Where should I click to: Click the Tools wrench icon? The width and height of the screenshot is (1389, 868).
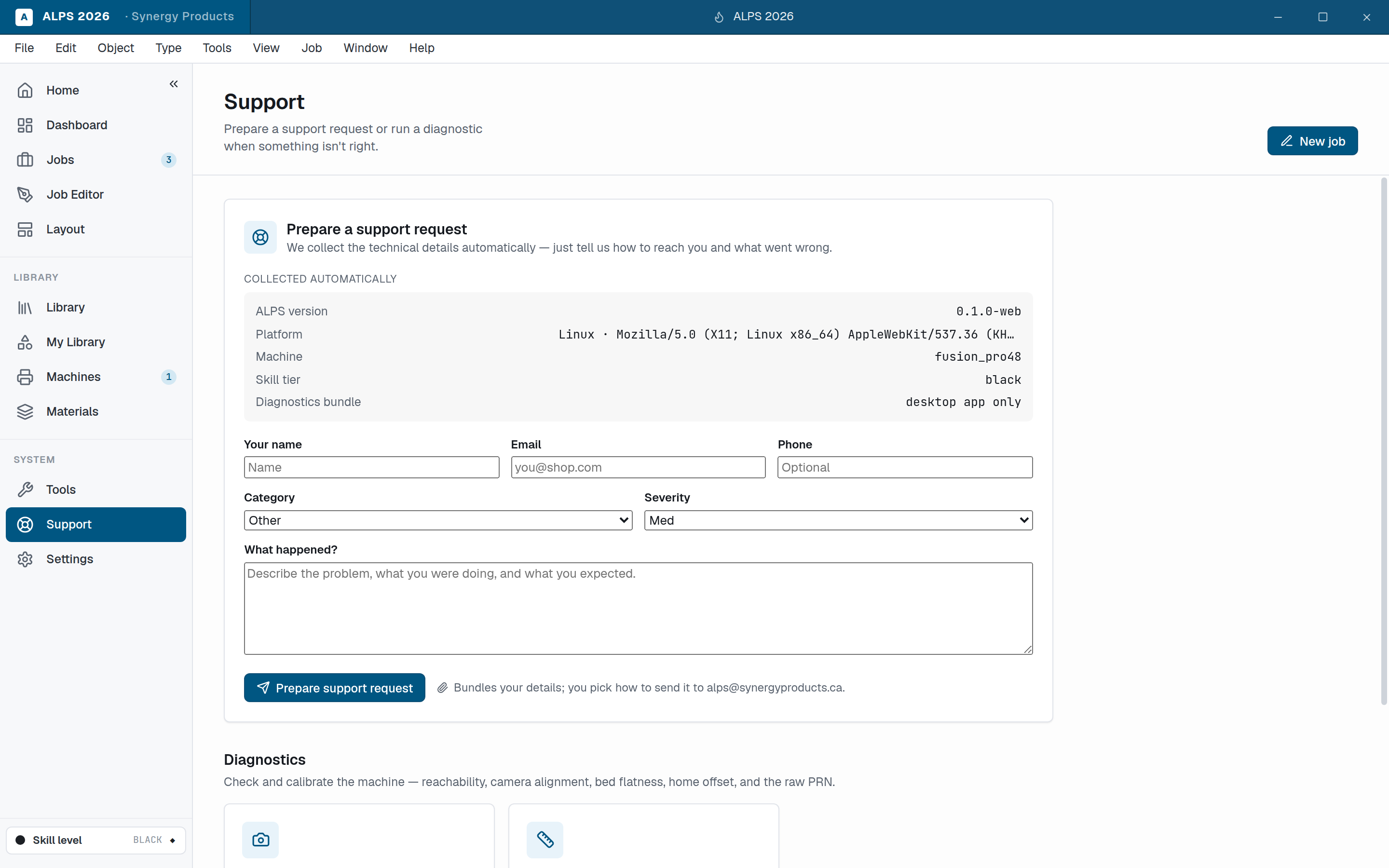(25, 489)
